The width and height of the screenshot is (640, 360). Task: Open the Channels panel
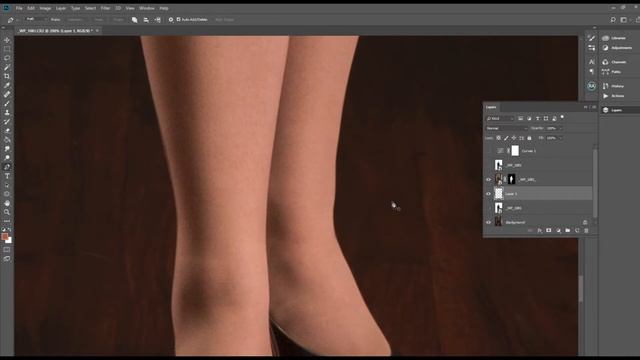(x=614, y=62)
